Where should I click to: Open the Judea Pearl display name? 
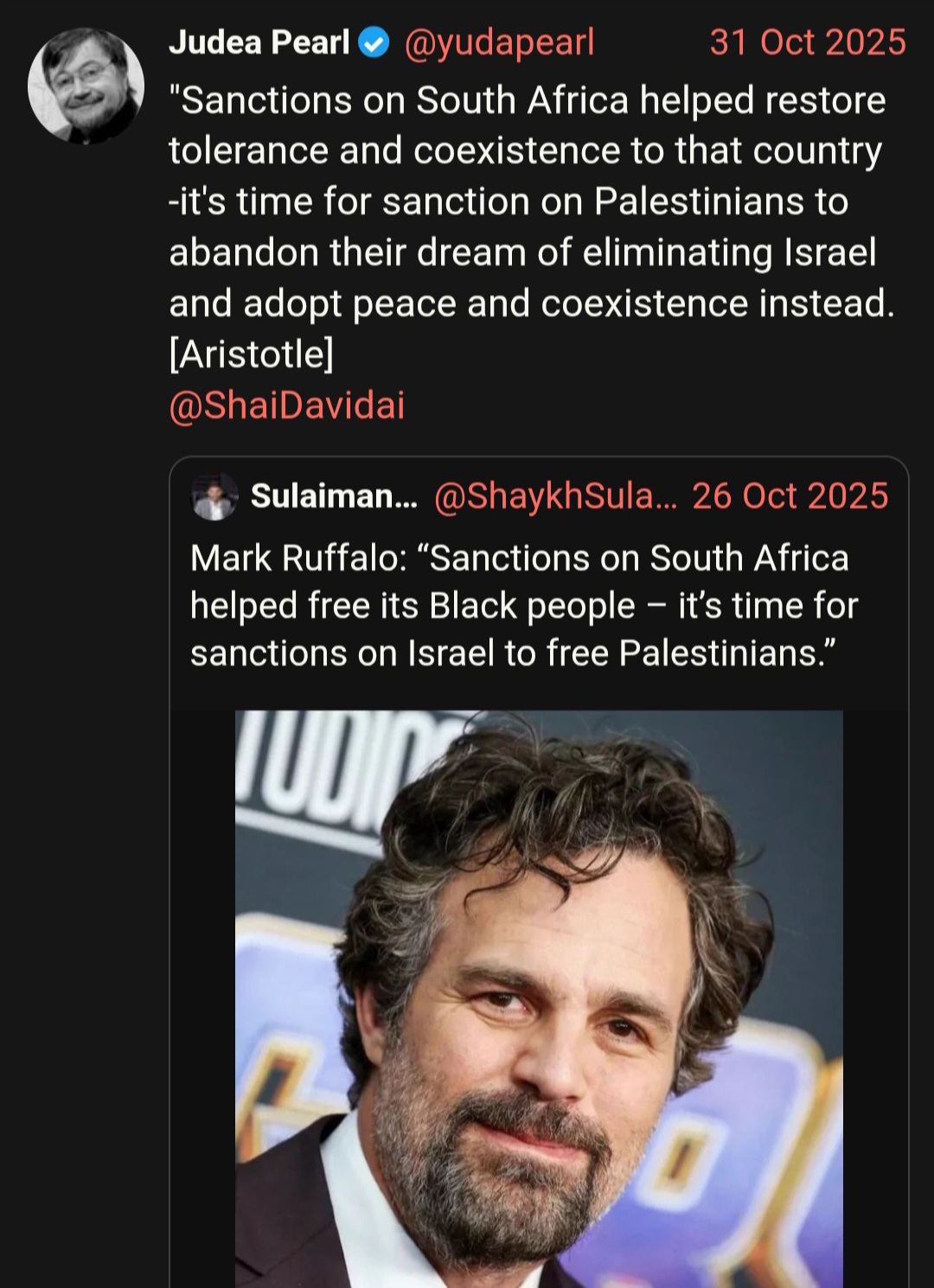(x=259, y=42)
